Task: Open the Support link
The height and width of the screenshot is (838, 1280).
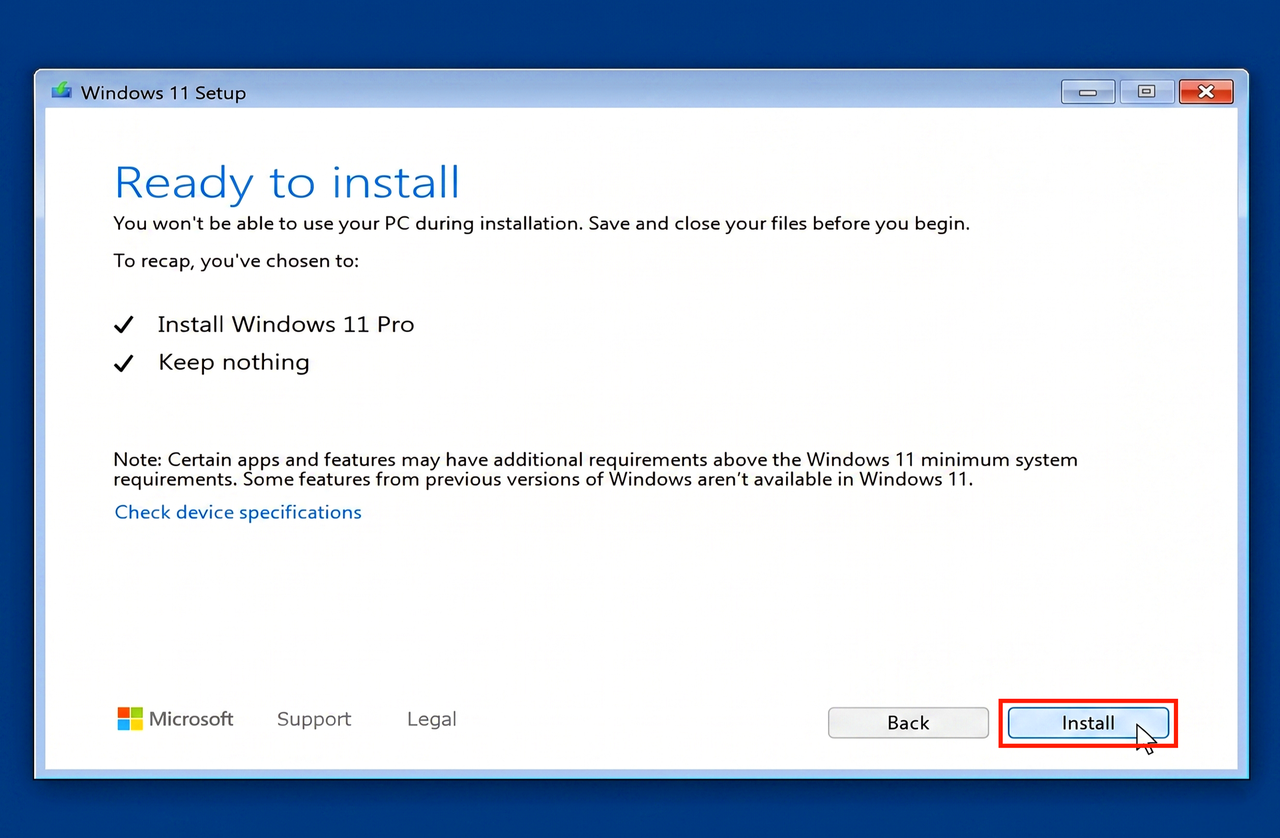Action: 314,719
